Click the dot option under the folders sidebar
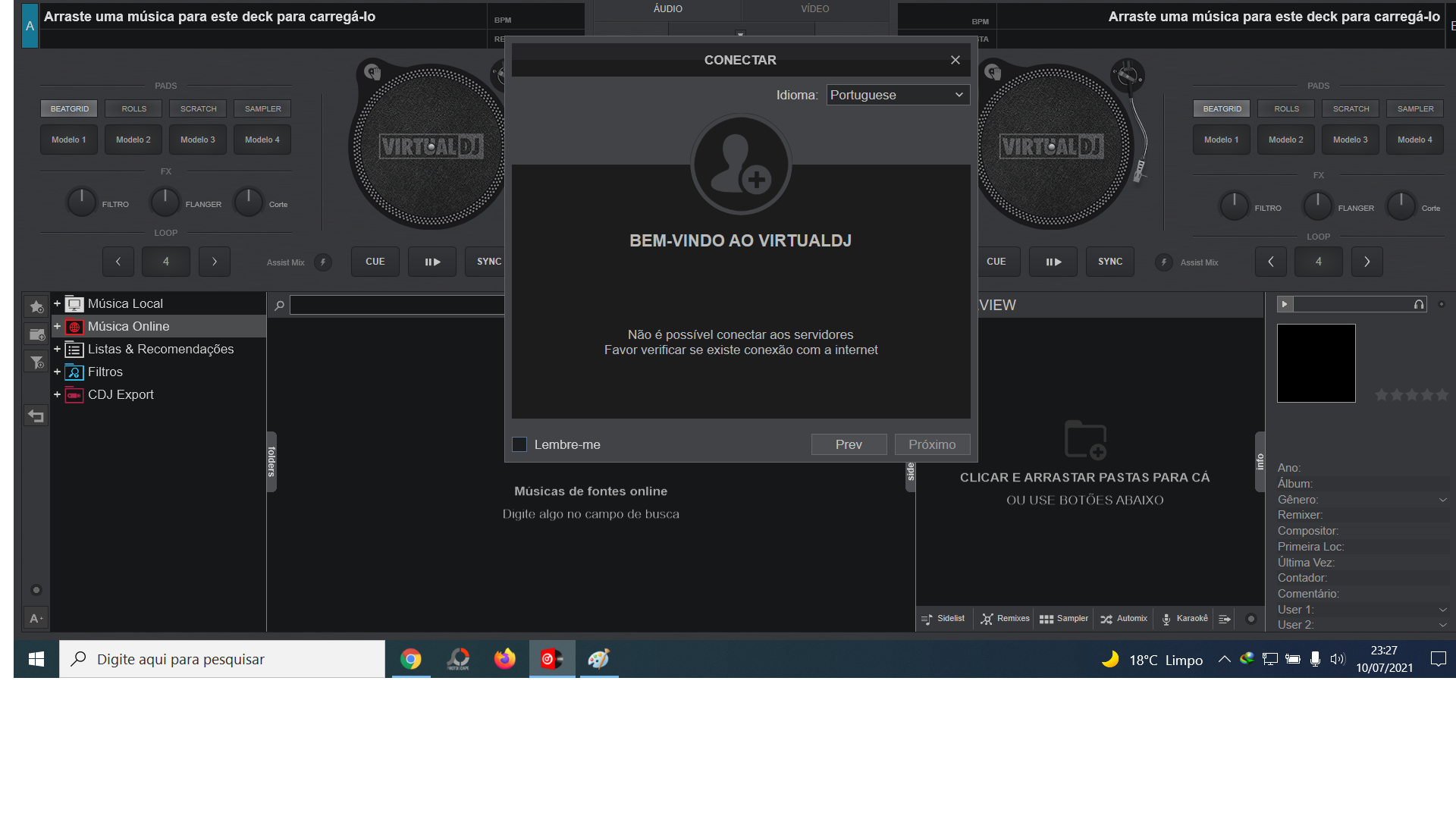This screenshot has width=1456, height=819. coord(36,590)
